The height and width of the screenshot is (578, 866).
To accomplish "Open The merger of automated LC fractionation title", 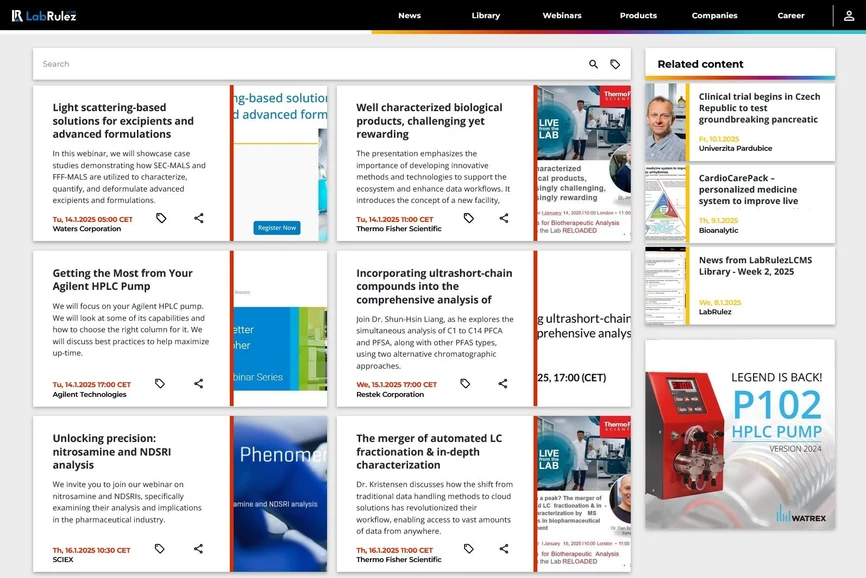I will click(x=429, y=451).
